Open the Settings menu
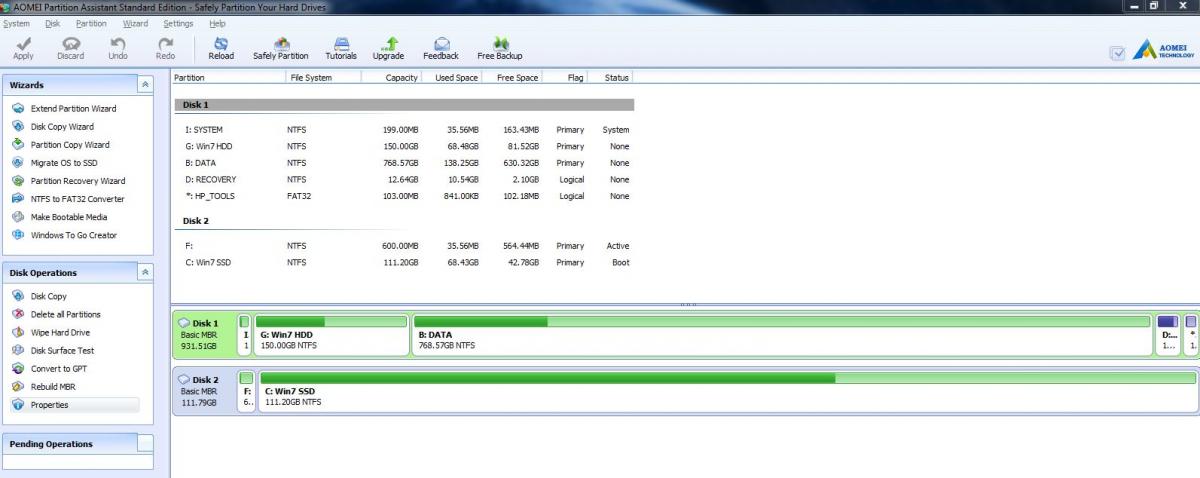This screenshot has height=478, width=1200. point(178,22)
